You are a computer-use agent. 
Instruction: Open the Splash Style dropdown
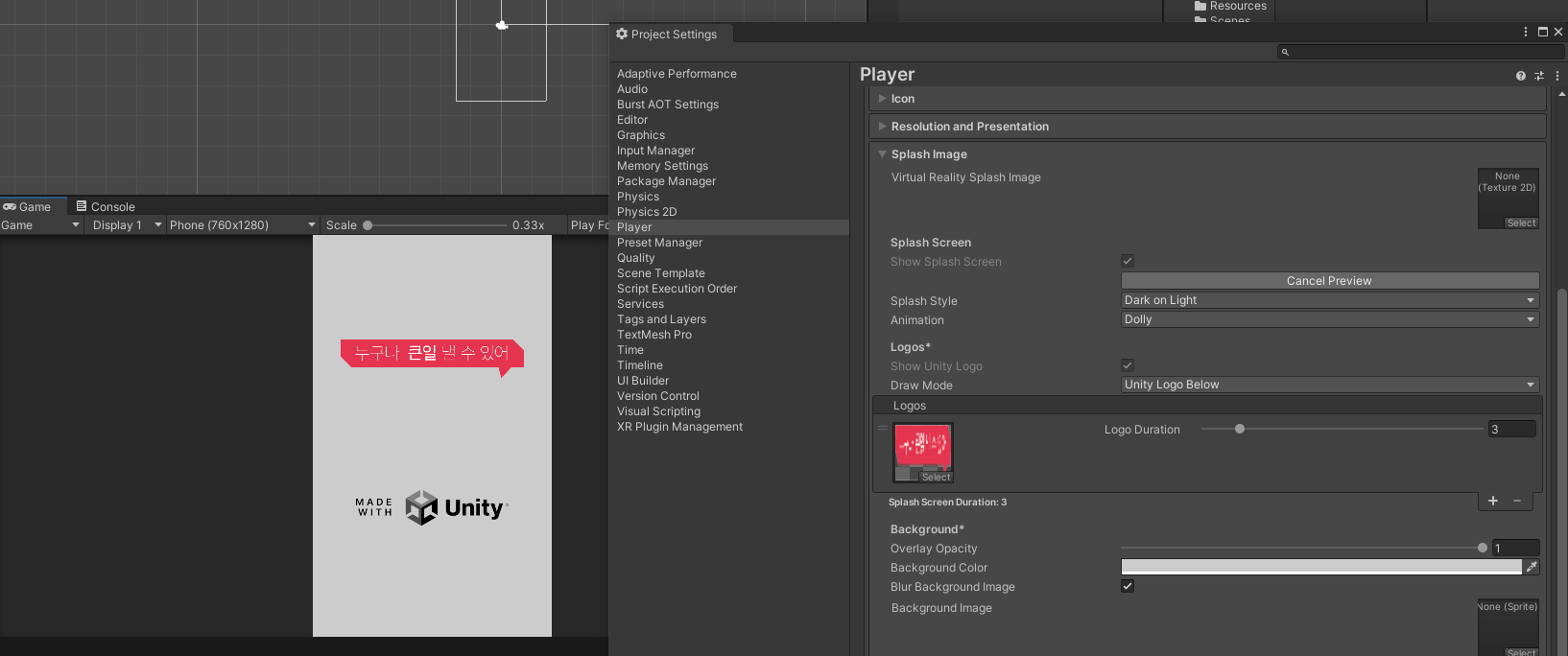click(x=1330, y=300)
